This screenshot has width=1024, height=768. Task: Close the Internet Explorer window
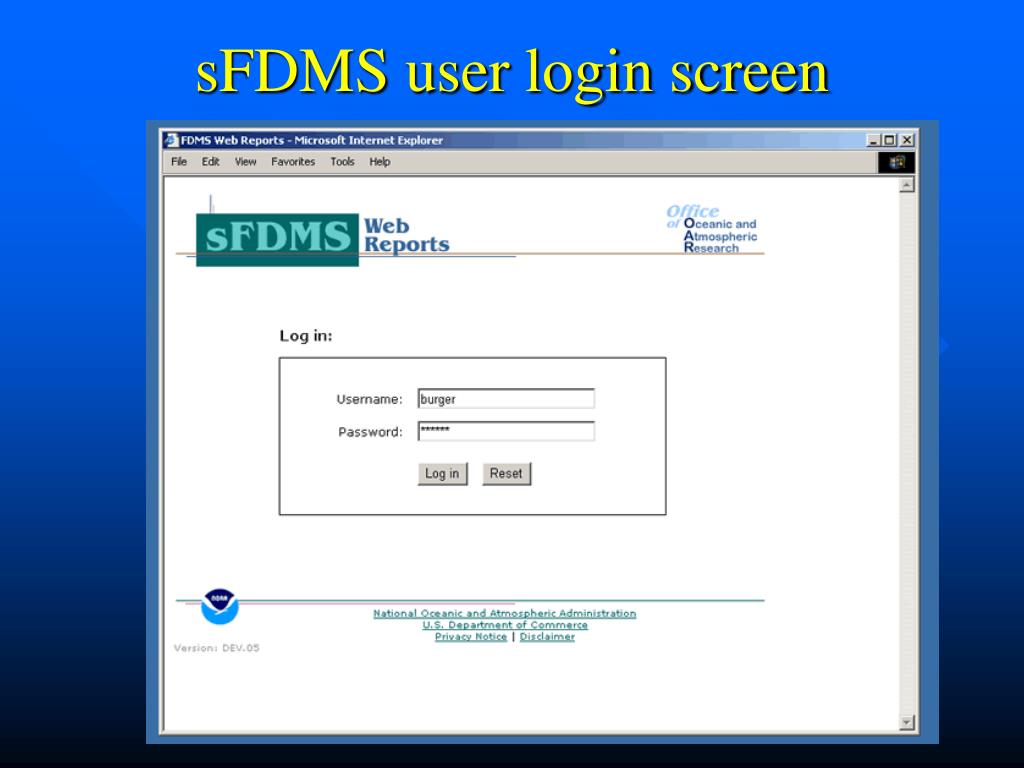(x=906, y=140)
